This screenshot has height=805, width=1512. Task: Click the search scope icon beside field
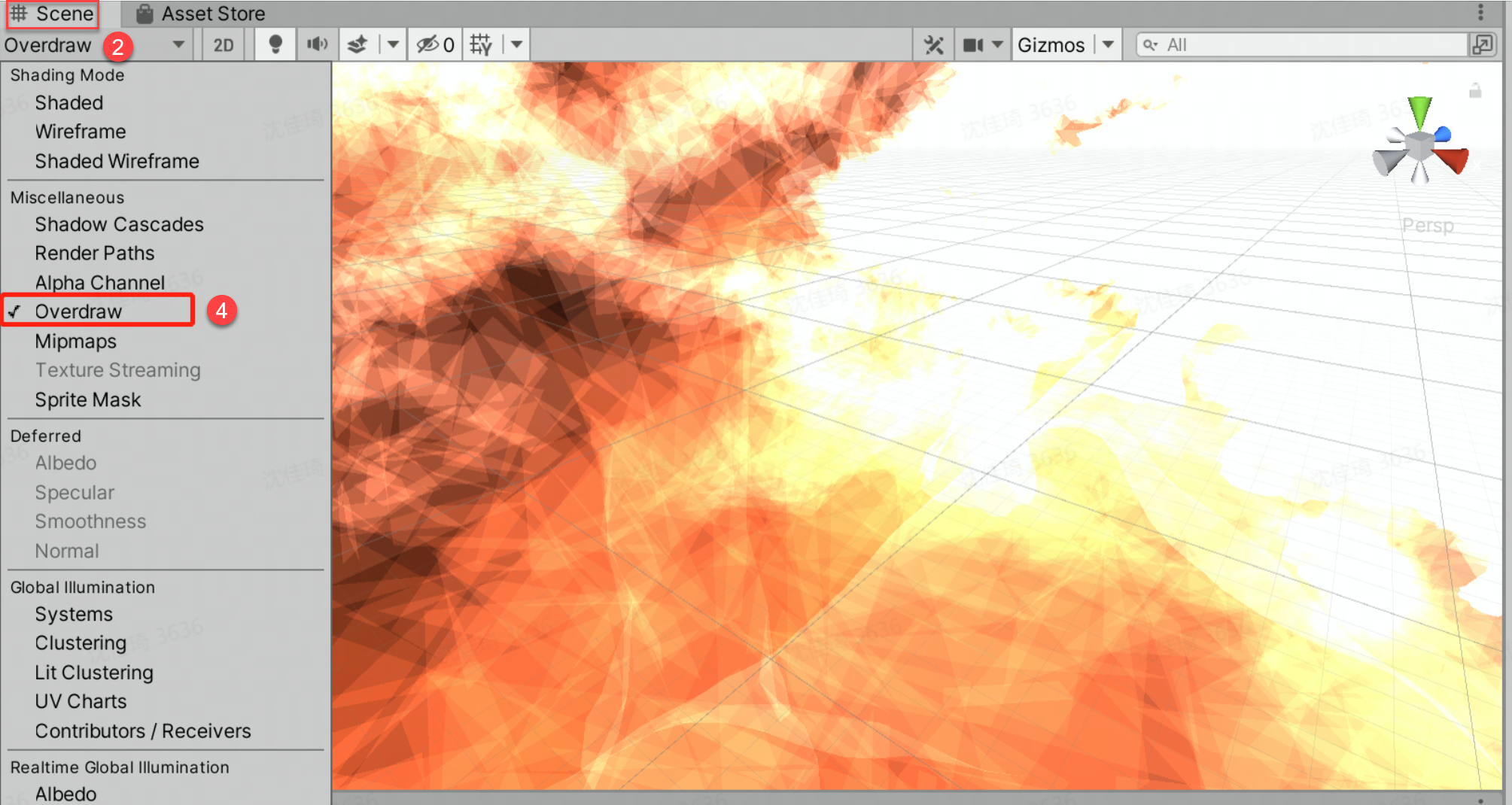(x=1483, y=45)
